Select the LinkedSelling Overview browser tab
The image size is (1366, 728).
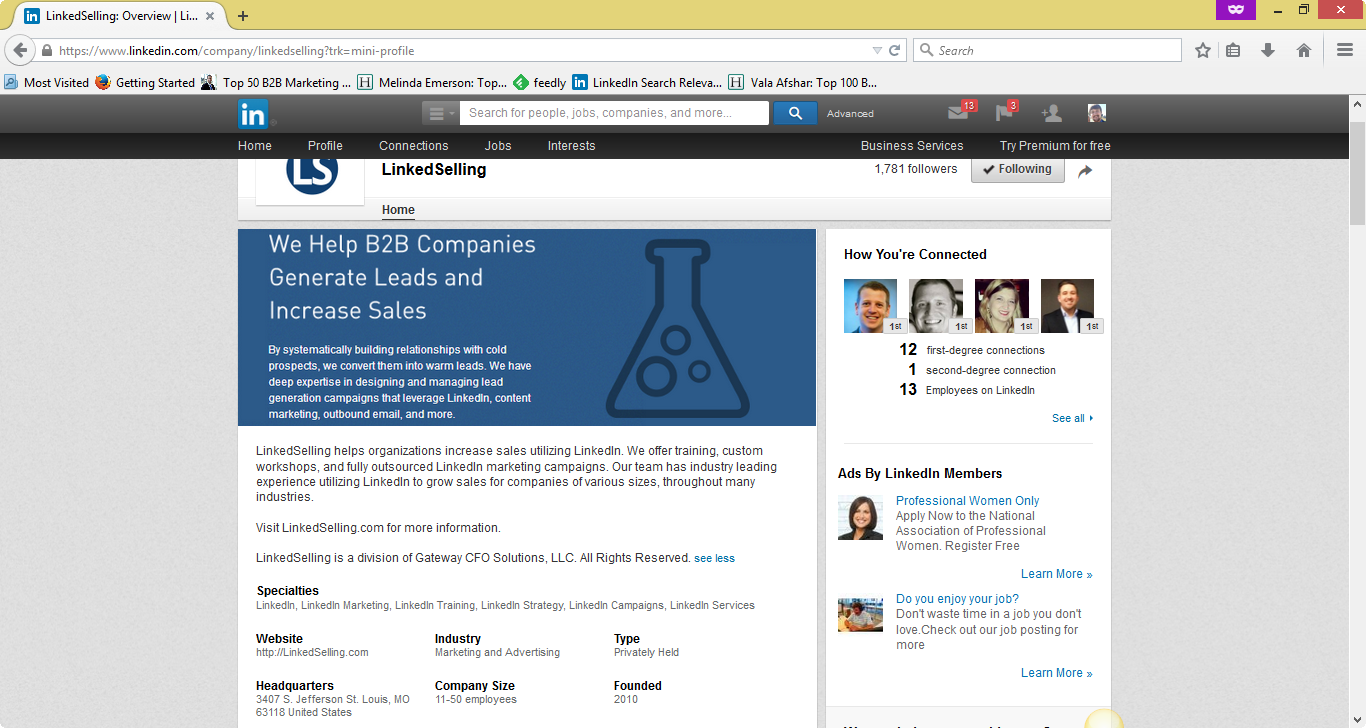pos(121,16)
